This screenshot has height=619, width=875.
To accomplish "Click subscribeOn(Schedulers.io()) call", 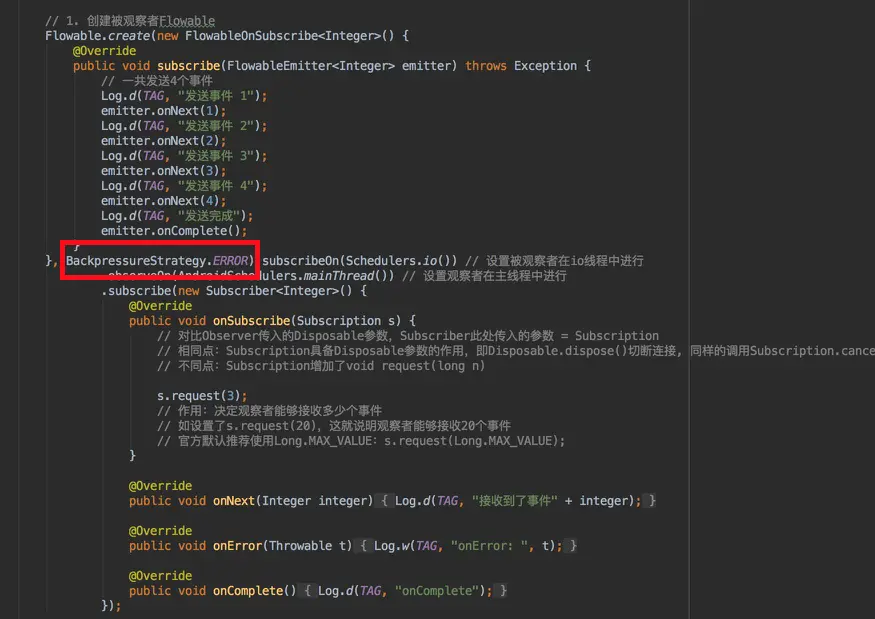I will pyautogui.click(x=359, y=261).
